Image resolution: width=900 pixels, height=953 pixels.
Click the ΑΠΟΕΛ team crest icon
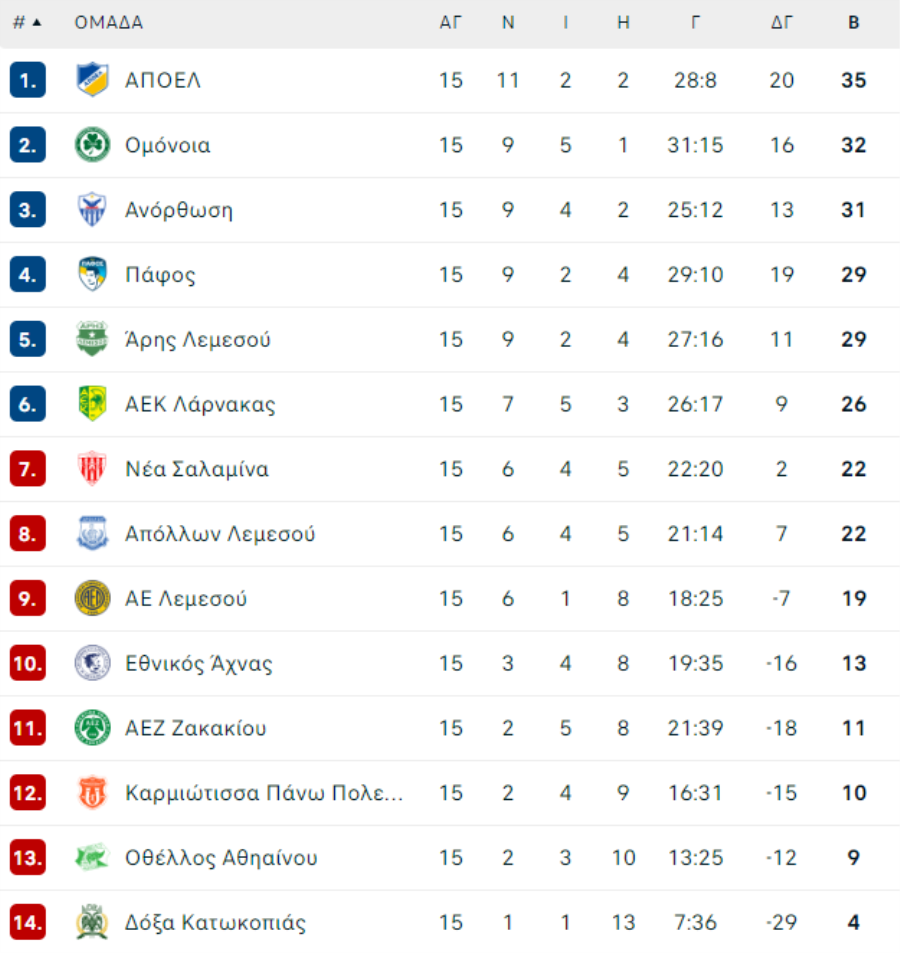tap(92, 80)
